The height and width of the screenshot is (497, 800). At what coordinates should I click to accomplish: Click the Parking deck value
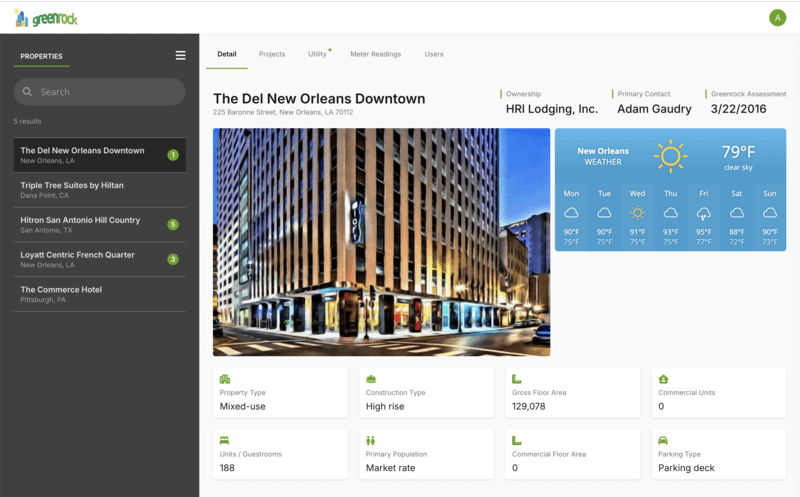click(686, 468)
